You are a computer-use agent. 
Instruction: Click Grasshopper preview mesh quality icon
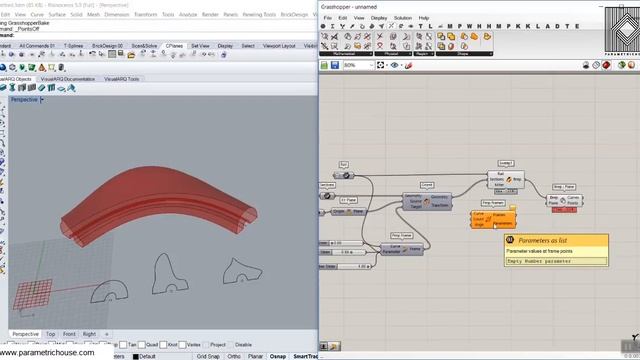pos(631,65)
